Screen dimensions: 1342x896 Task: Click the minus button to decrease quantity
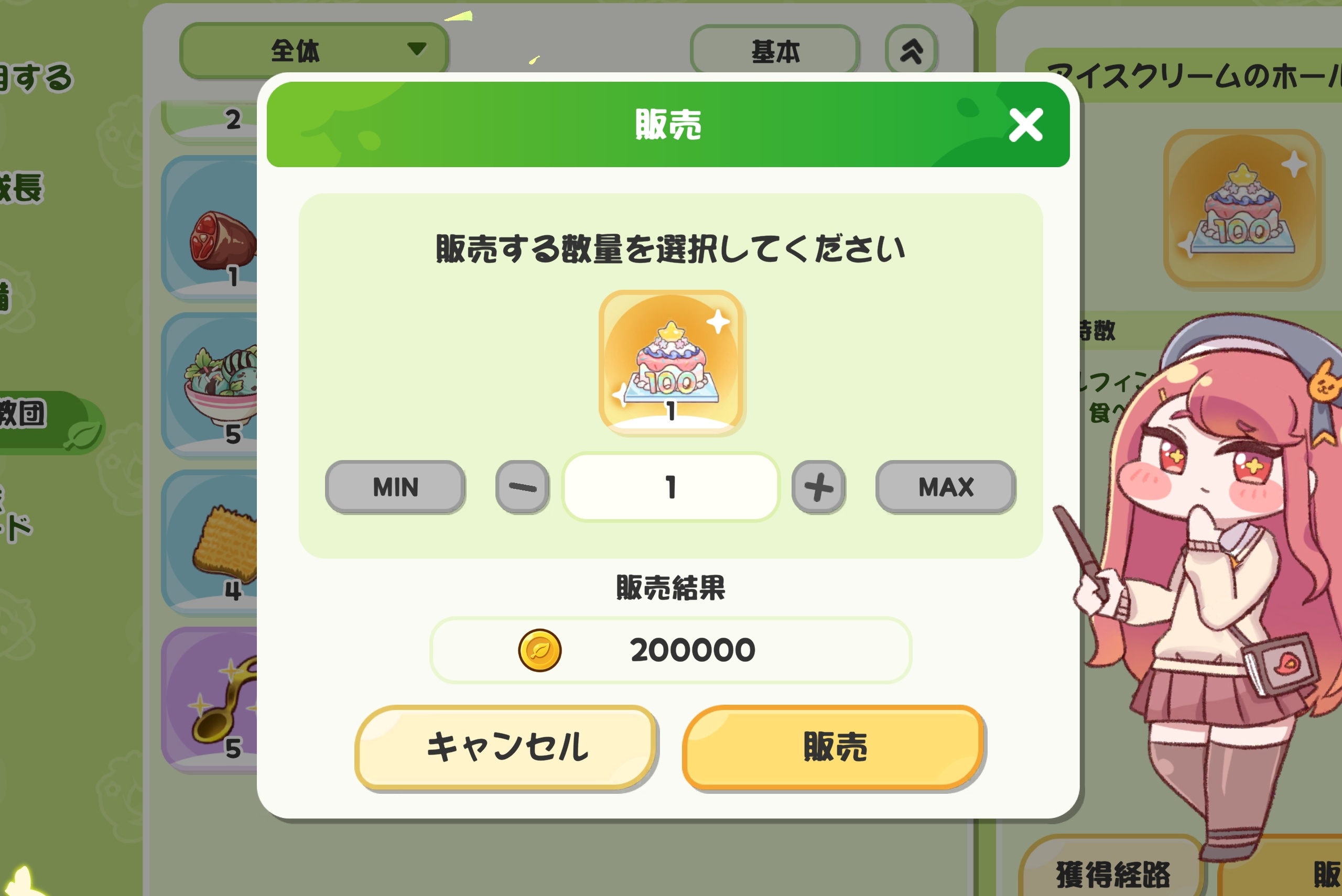(x=523, y=487)
